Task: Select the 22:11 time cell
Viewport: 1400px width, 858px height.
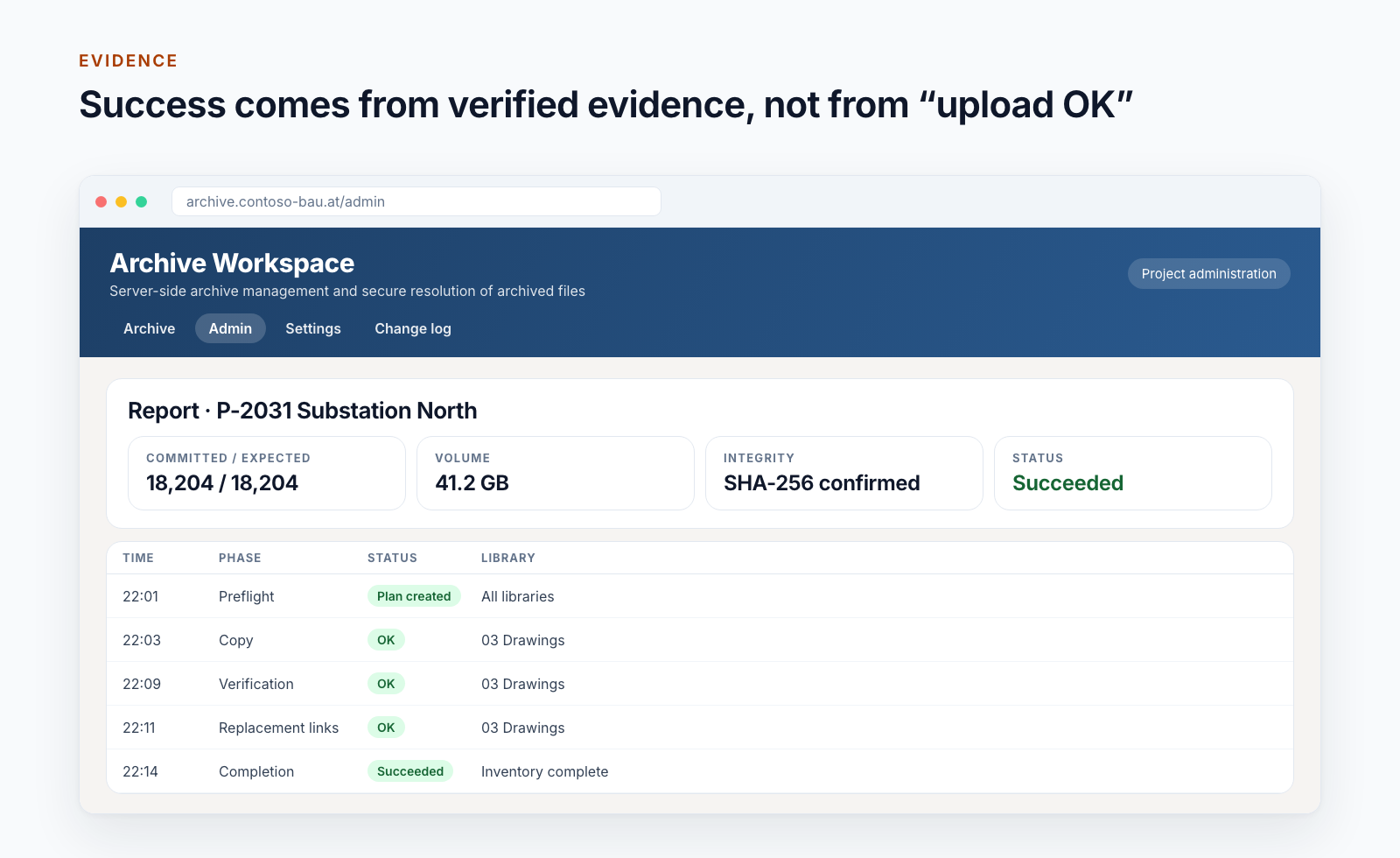Action: point(138,728)
